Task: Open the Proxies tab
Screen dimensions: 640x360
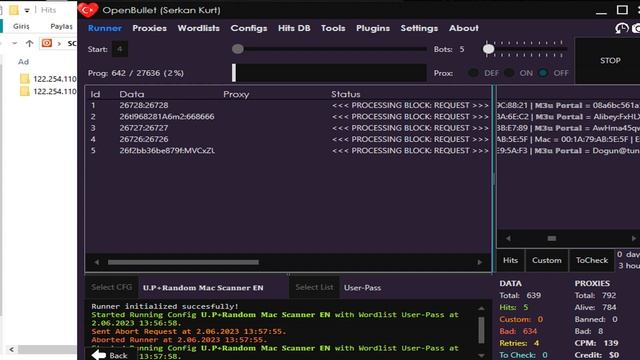Action: 149,28
